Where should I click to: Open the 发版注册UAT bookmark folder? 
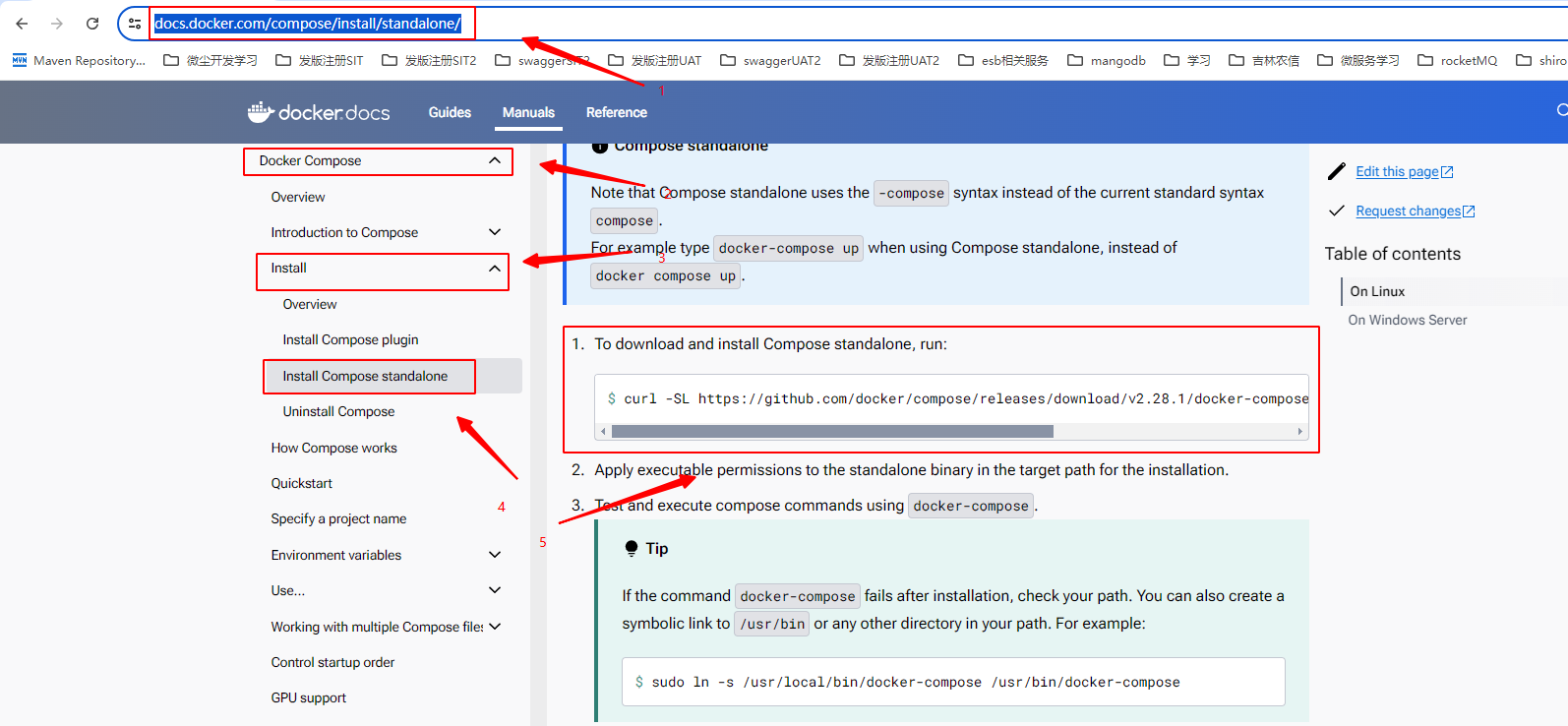pos(655,60)
